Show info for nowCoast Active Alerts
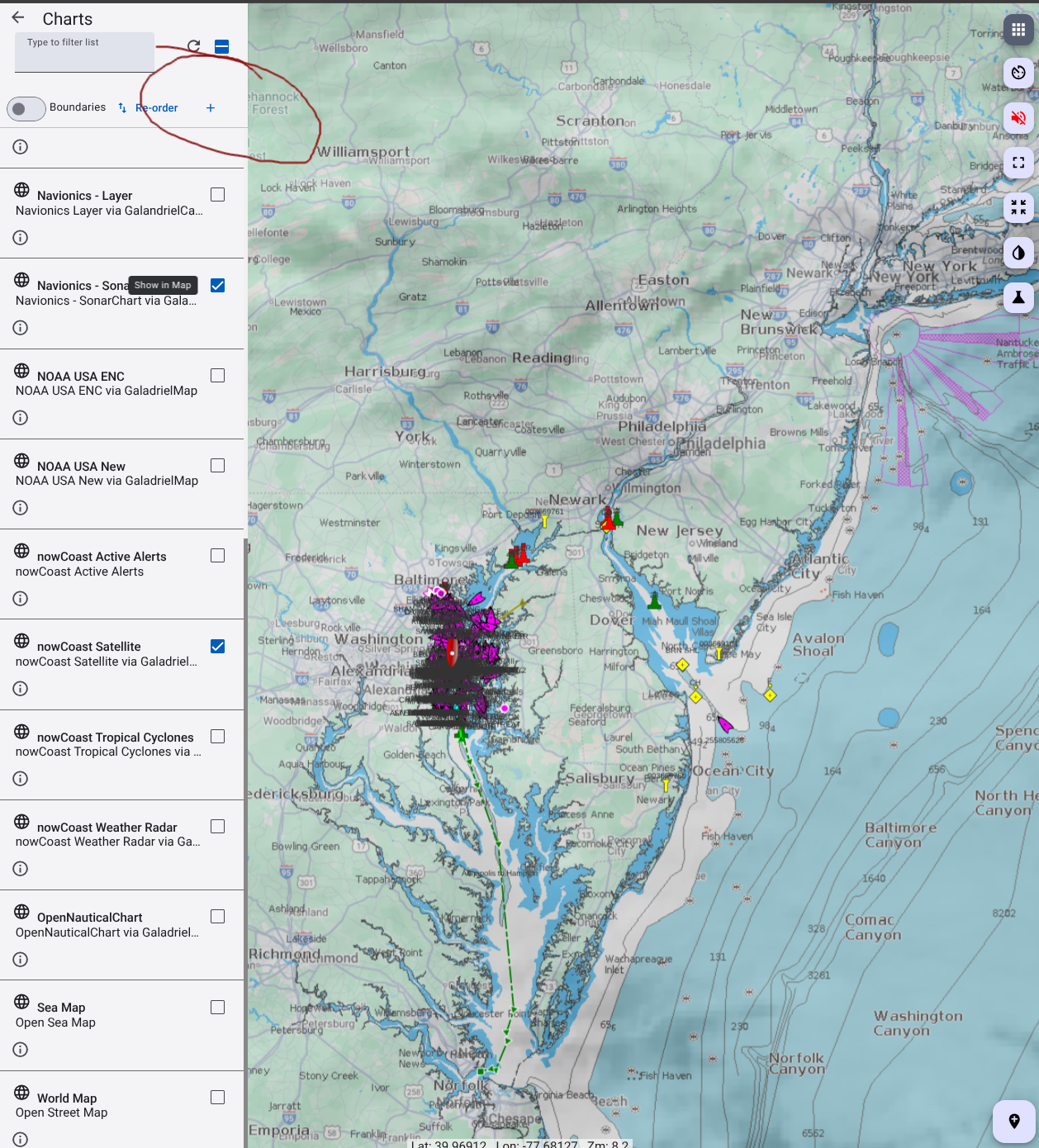This screenshot has width=1039, height=1148. 21,599
